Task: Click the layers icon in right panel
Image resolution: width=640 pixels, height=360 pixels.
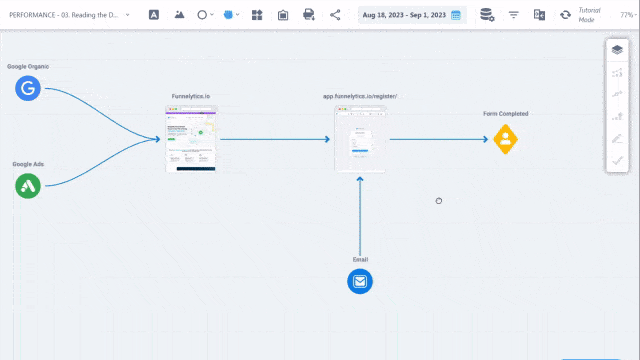Action: (617, 50)
